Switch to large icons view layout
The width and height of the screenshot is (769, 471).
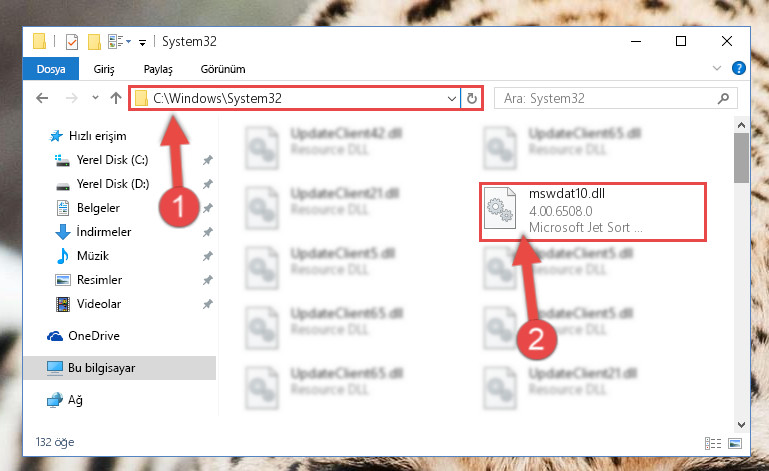click(x=735, y=444)
